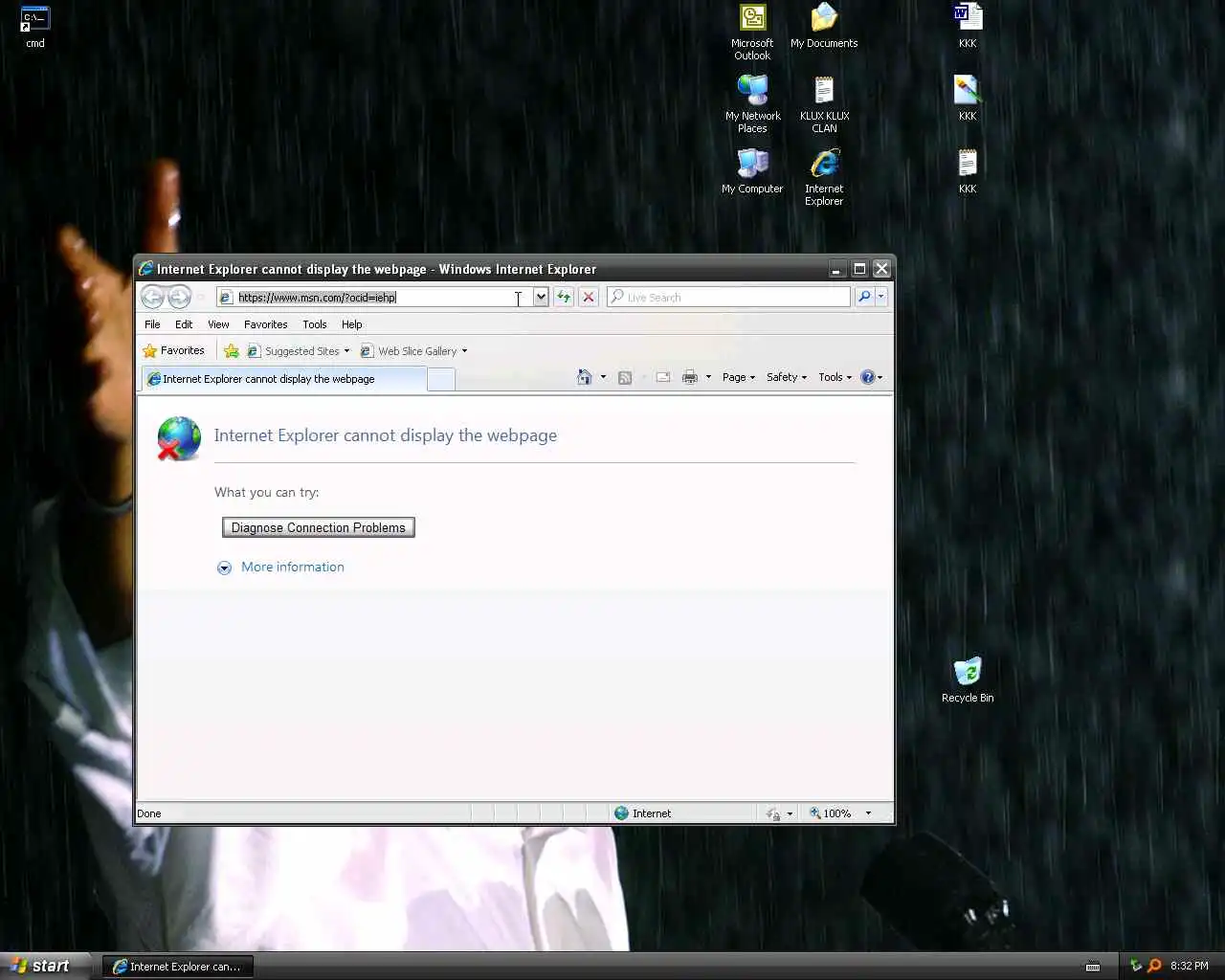Click the Forward navigation arrow
The height and width of the screenshot is (980, 1225).
[179, 297]
